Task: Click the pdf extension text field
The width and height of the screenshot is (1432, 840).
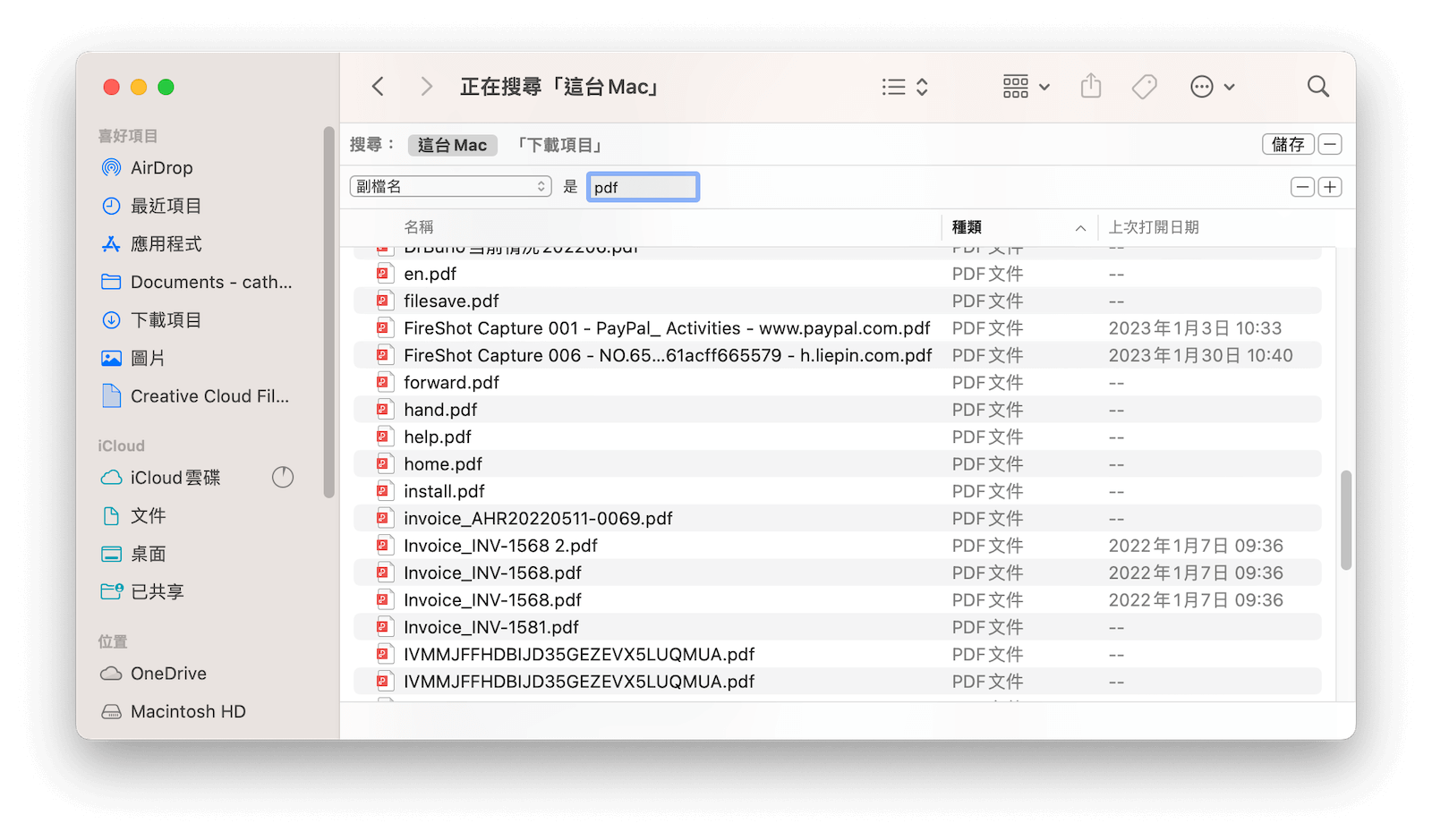Action: coord(643,187)
